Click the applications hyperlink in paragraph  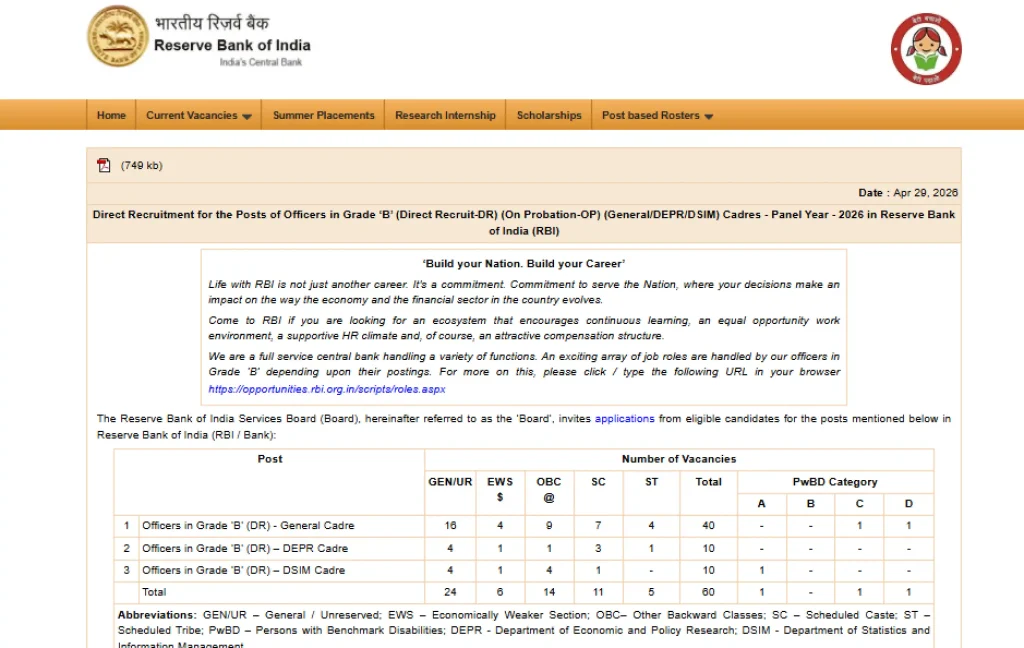624,418
